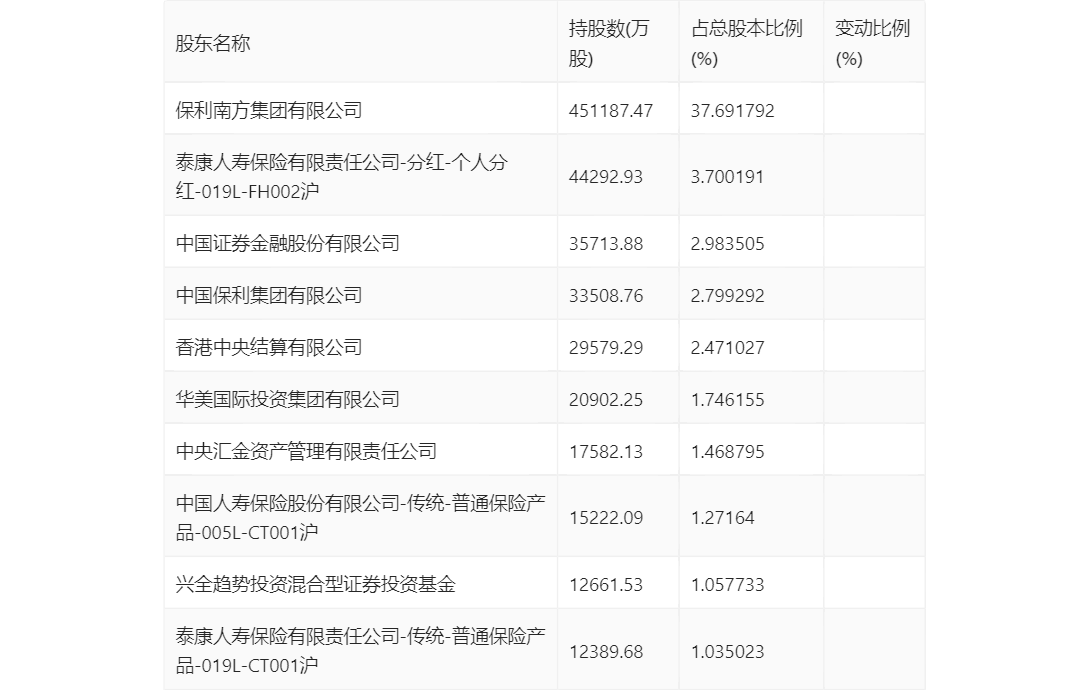Select the percentage 1.057733
Screen dimensions: 1089x690
727,585
